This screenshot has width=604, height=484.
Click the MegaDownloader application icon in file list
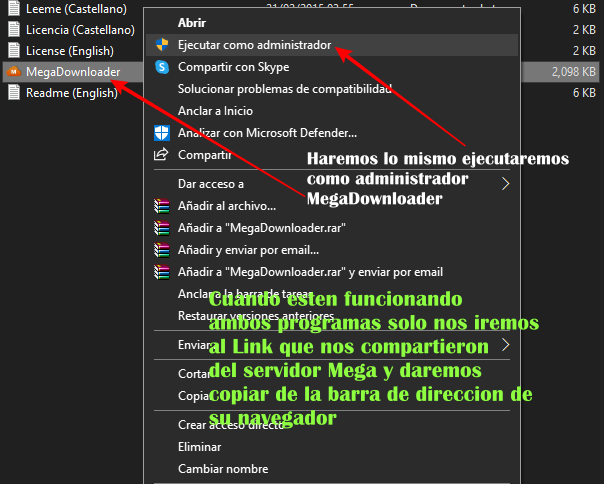pyautogui.click(x=14, y=72)
